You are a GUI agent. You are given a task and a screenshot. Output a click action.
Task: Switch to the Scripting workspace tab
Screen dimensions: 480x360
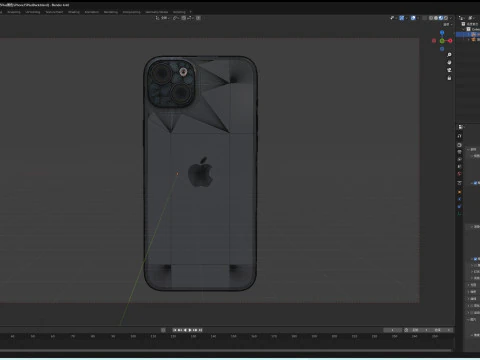[x=179, y=12]
